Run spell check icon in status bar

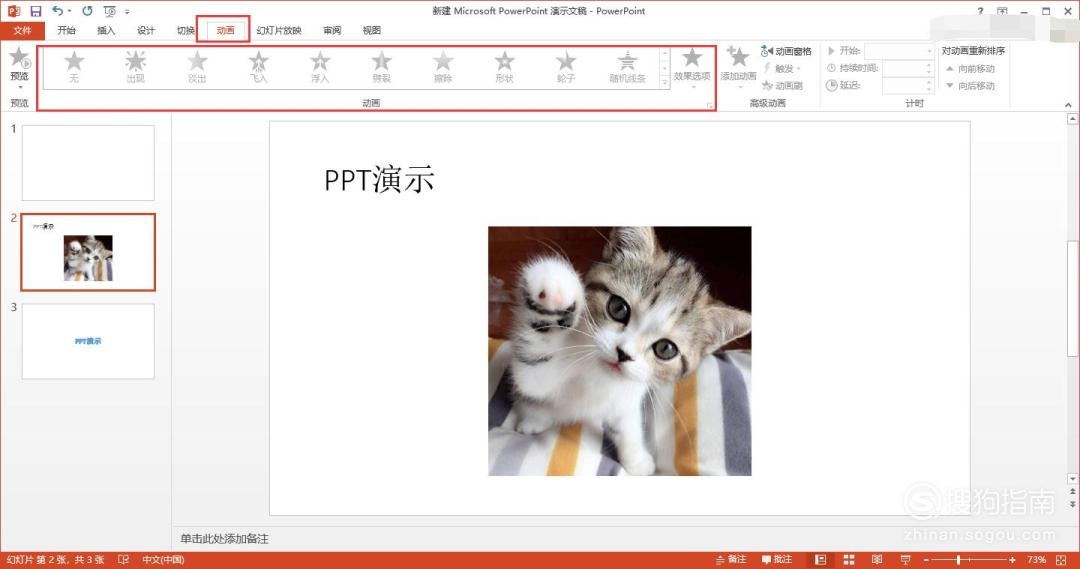pos(123,560)
